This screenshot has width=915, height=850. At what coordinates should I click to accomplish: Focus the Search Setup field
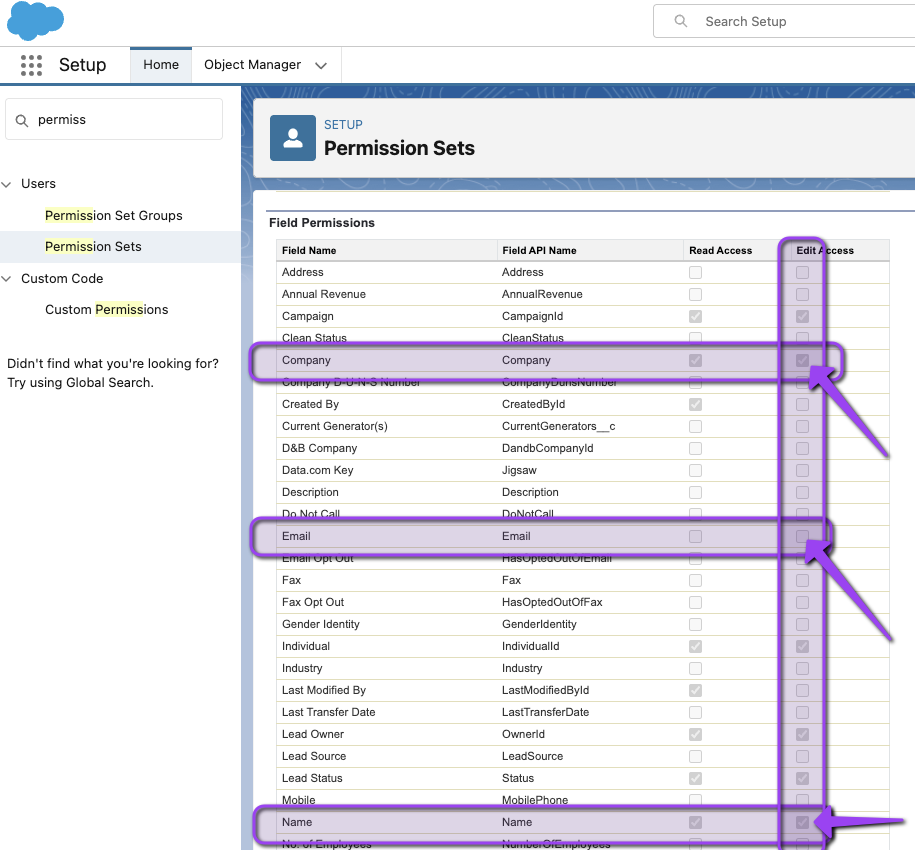[784, 21]
